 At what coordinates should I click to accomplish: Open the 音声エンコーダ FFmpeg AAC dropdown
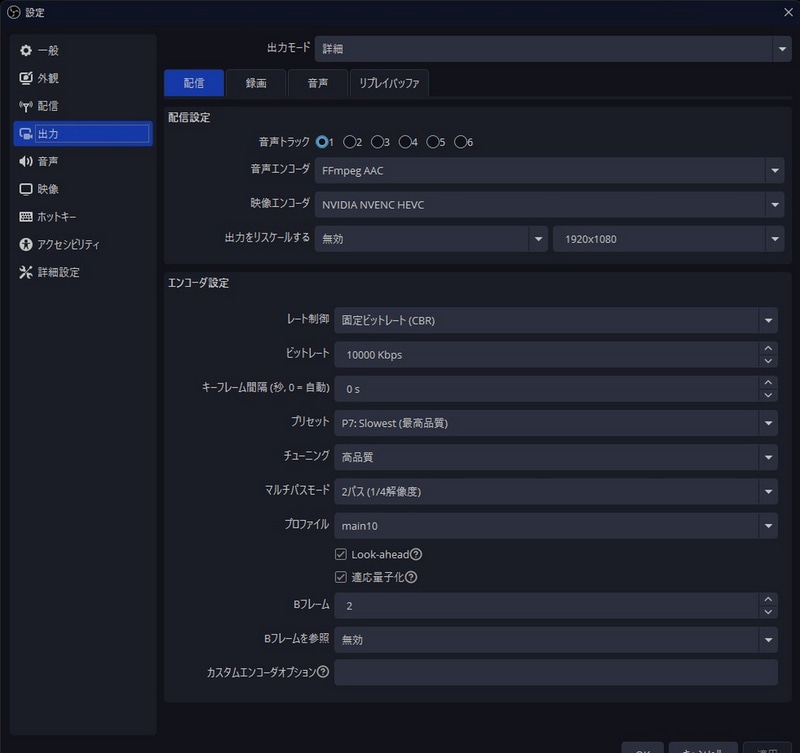[x=549, y=170]
